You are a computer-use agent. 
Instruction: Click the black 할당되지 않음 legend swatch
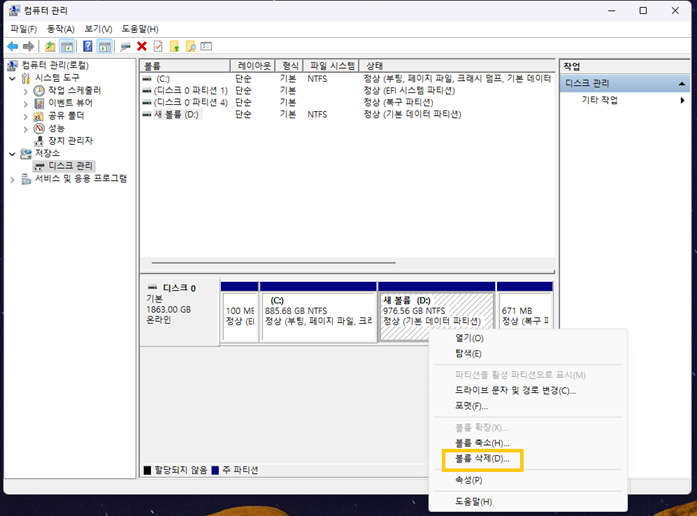[x=148, y=470]
